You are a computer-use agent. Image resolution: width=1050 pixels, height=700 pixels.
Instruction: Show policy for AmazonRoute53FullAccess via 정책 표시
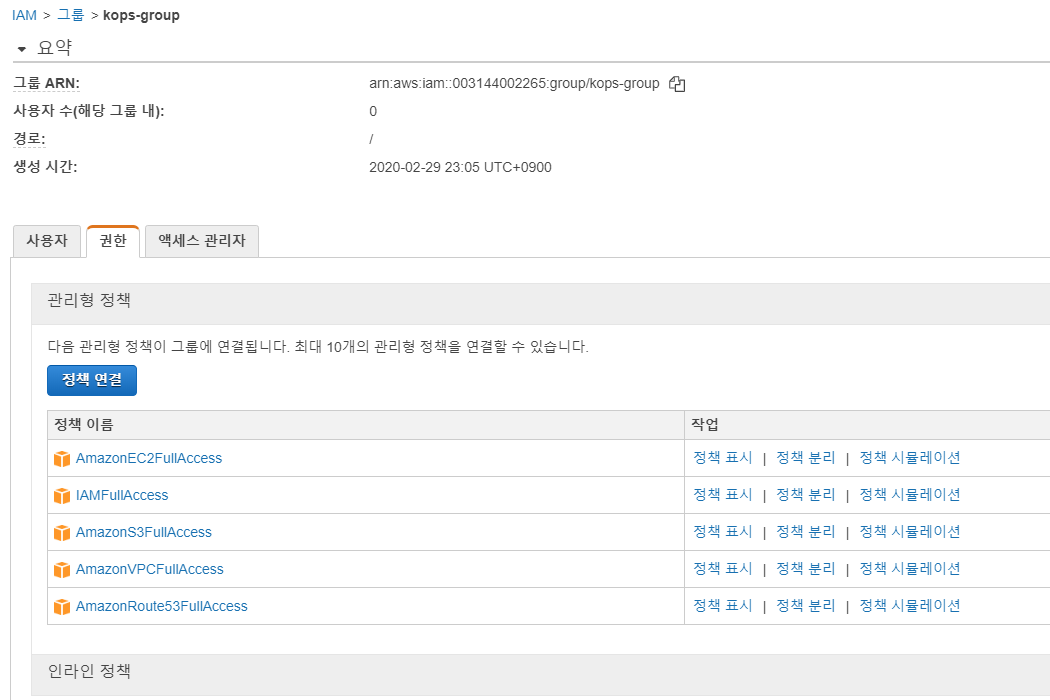[x=723, y=605]
